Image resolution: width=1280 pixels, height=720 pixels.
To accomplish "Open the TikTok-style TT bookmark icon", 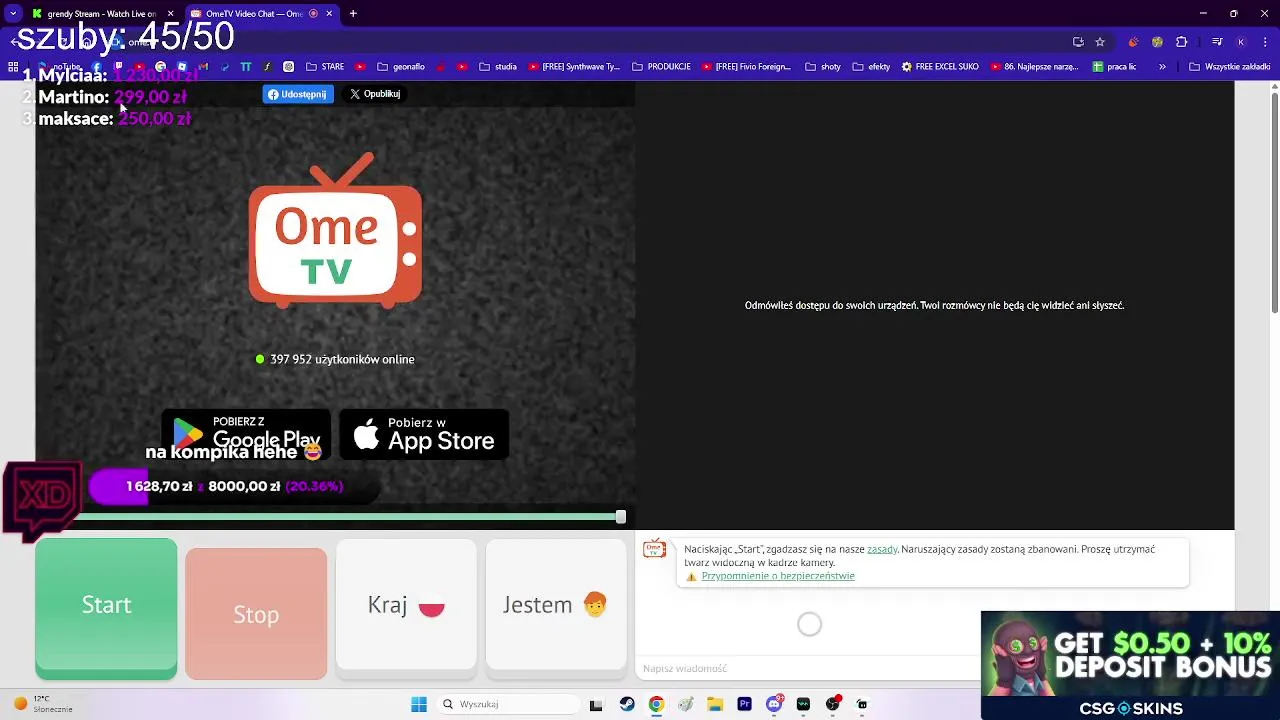I will click(245, 67).
